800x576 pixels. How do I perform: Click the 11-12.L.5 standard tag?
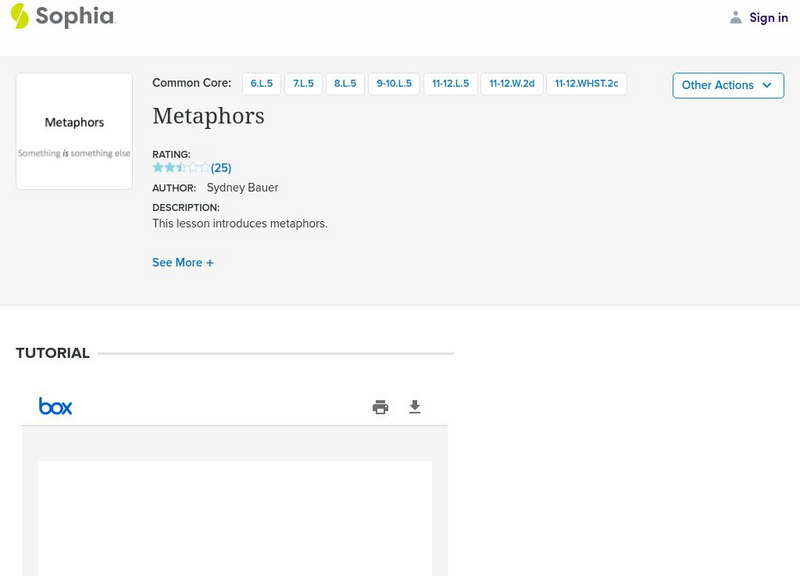pos(451,84)
